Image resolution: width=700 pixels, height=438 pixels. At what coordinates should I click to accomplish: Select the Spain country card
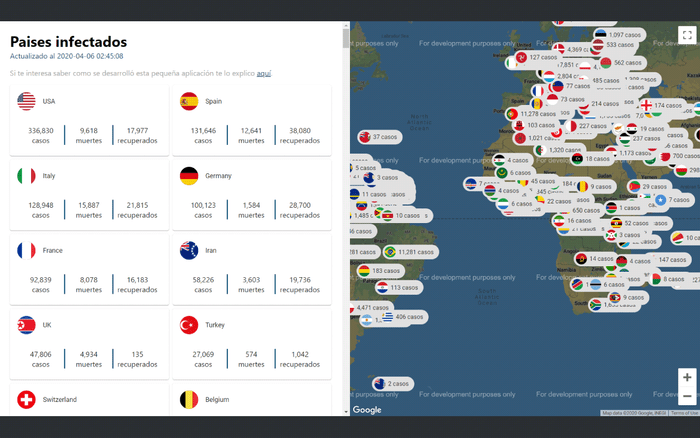coord(251,120)
